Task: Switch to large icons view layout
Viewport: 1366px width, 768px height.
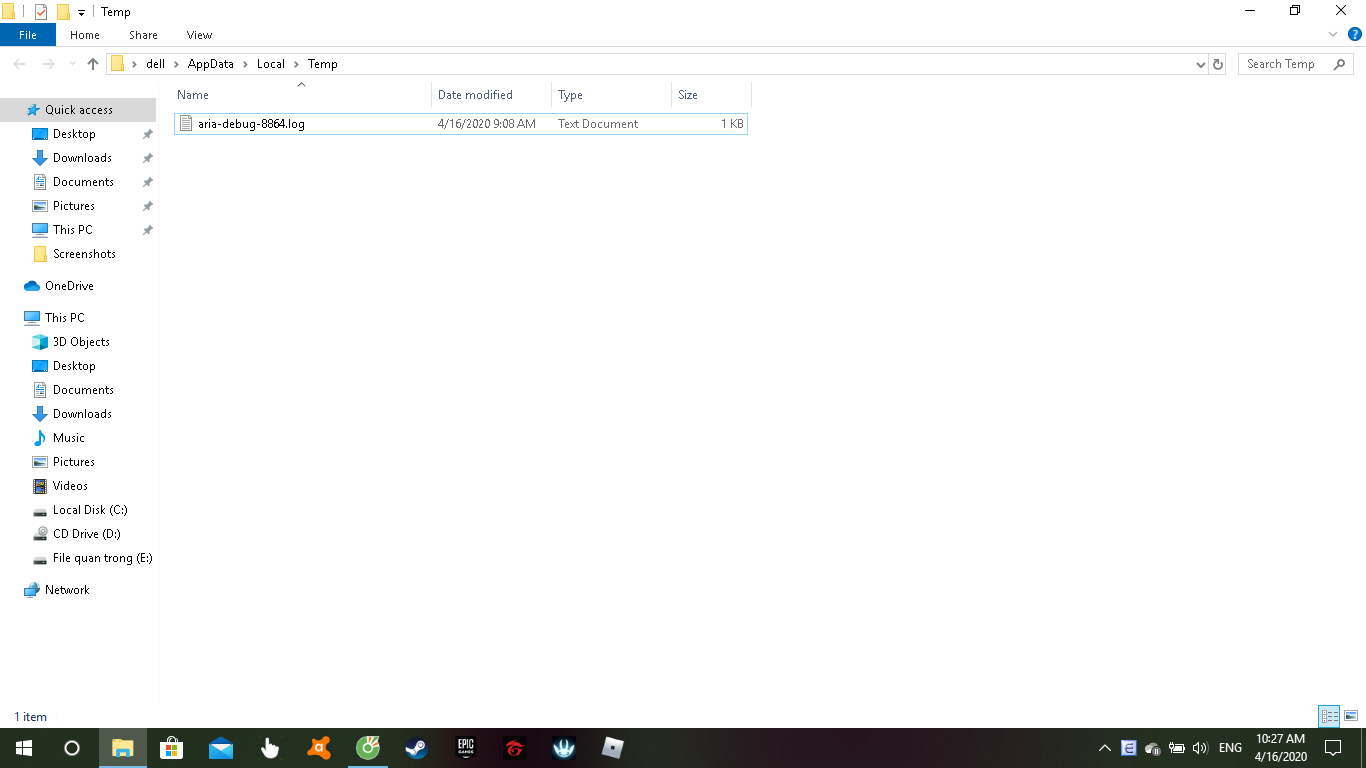Action: pos(1351,716)
